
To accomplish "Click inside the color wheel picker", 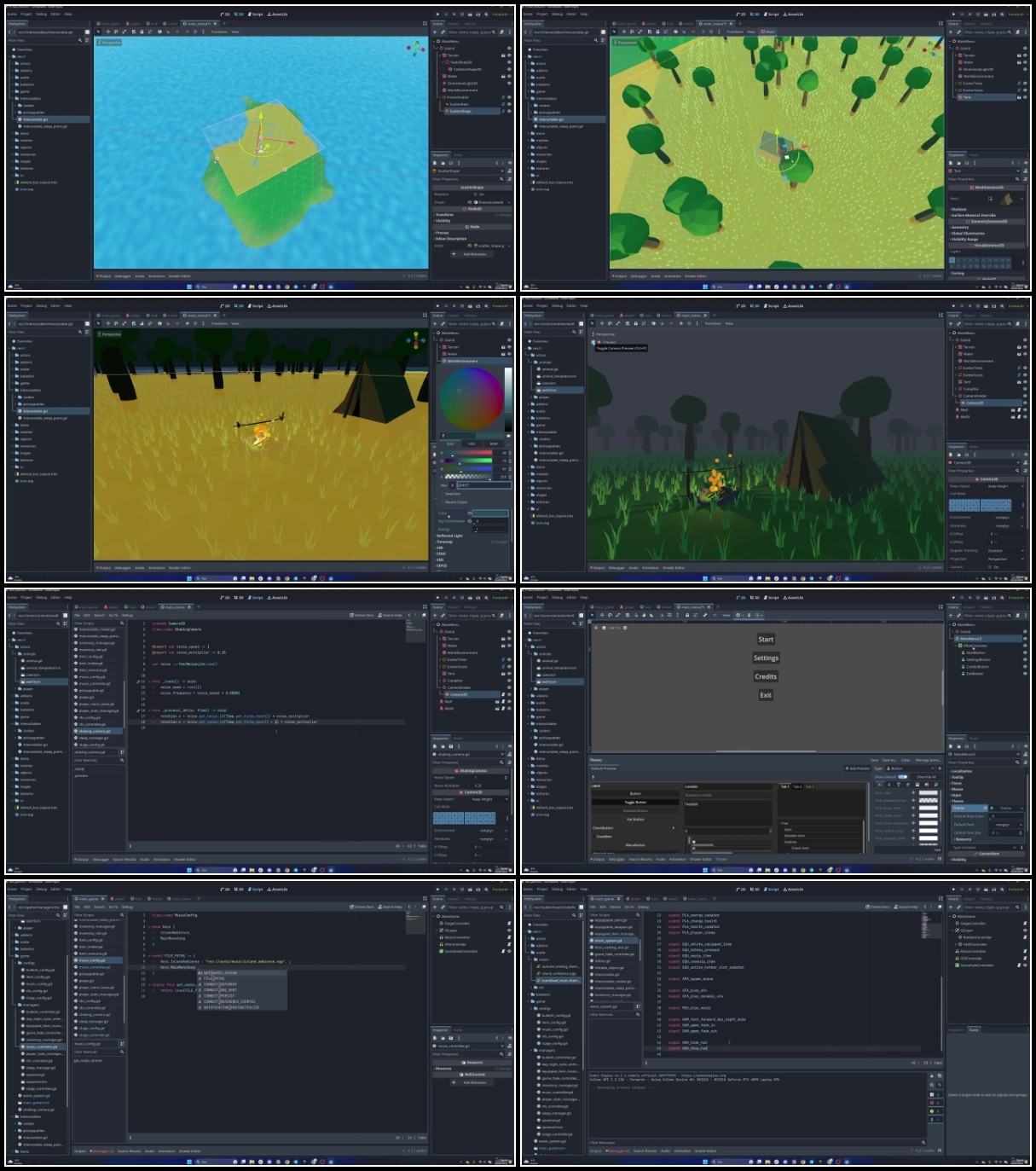I will click(472, 399).
